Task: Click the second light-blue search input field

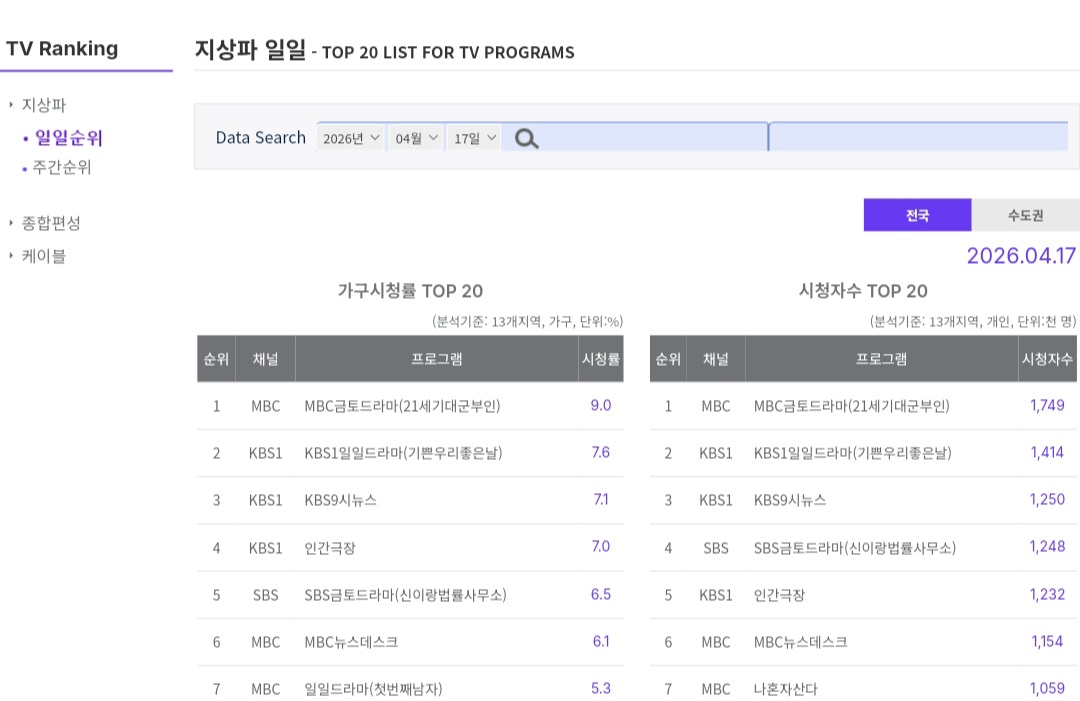Action: tap(918, 136)
